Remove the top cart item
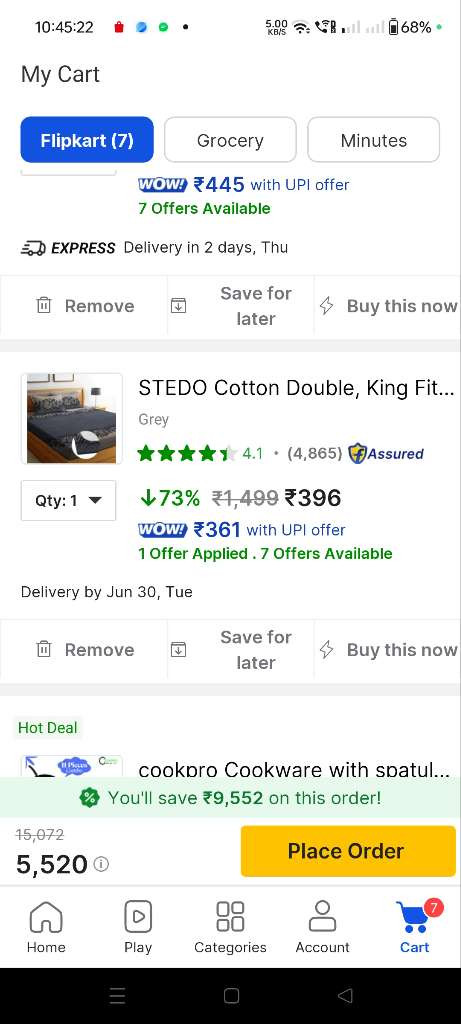Image resolution: width=461 pixels, height=1024 pixels. 84,306
